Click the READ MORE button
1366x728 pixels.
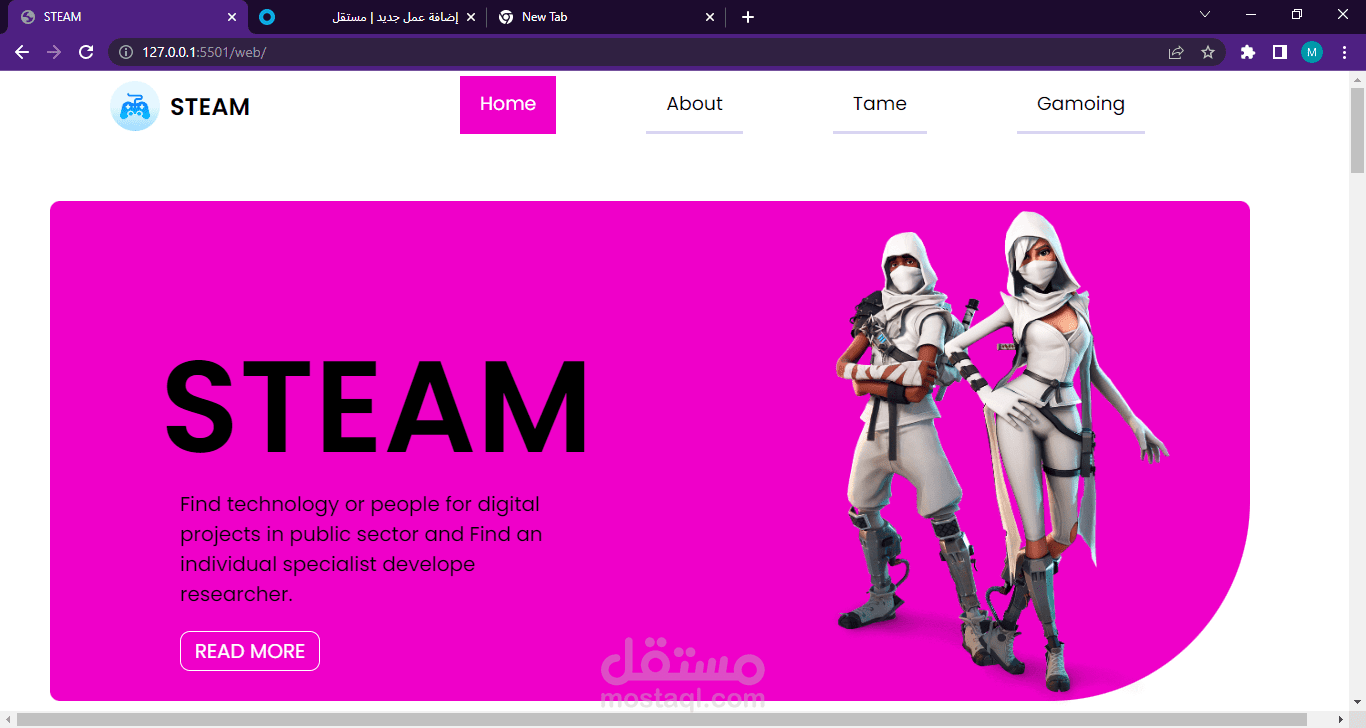pos(250,651)
